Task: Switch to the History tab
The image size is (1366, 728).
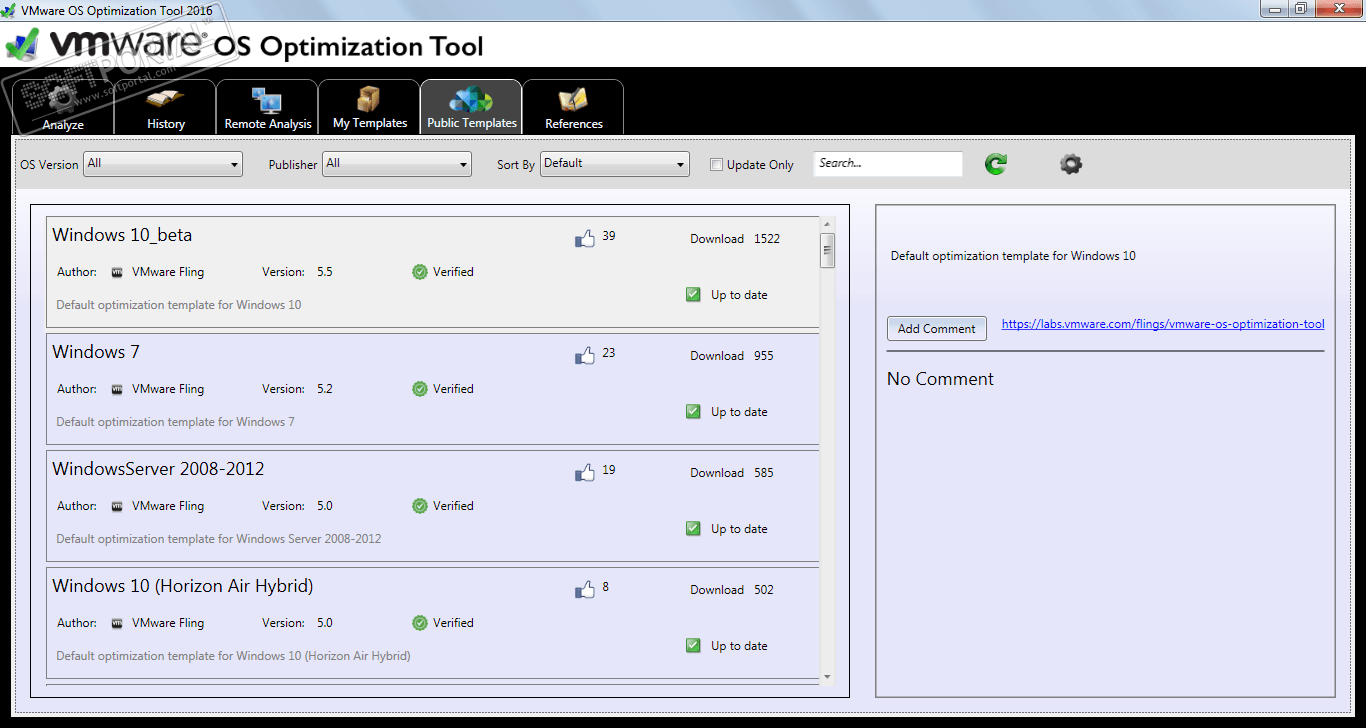Action: [165, 107]
